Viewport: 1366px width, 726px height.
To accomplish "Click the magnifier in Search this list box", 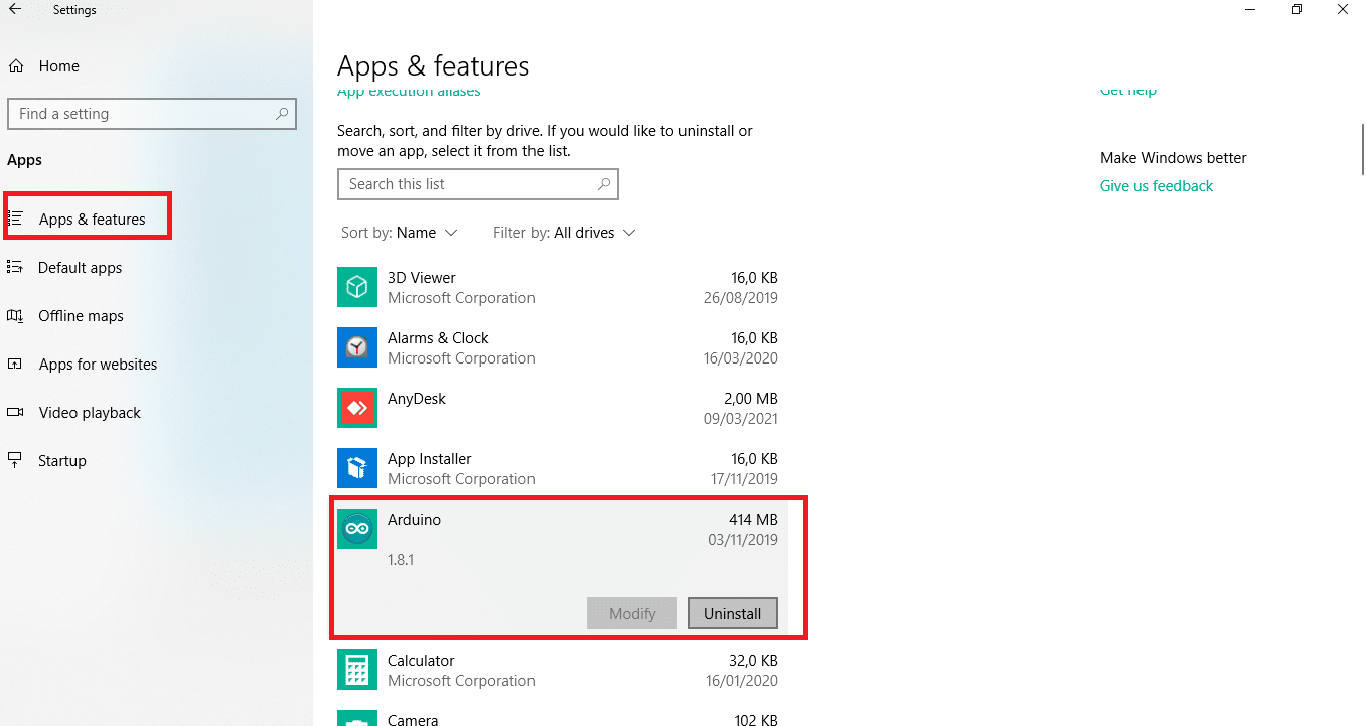I will click(x=604, y=184).
